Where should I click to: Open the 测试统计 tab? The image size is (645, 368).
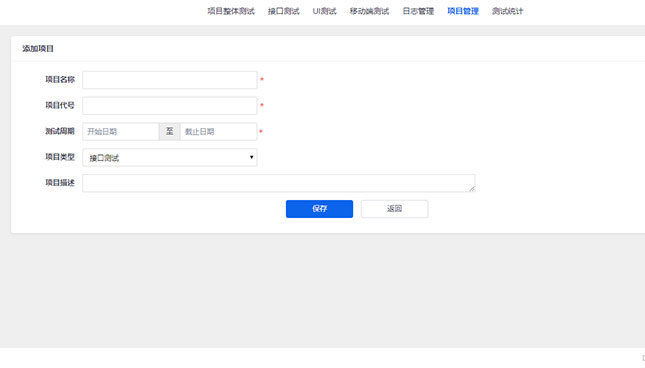click(507, 11)
